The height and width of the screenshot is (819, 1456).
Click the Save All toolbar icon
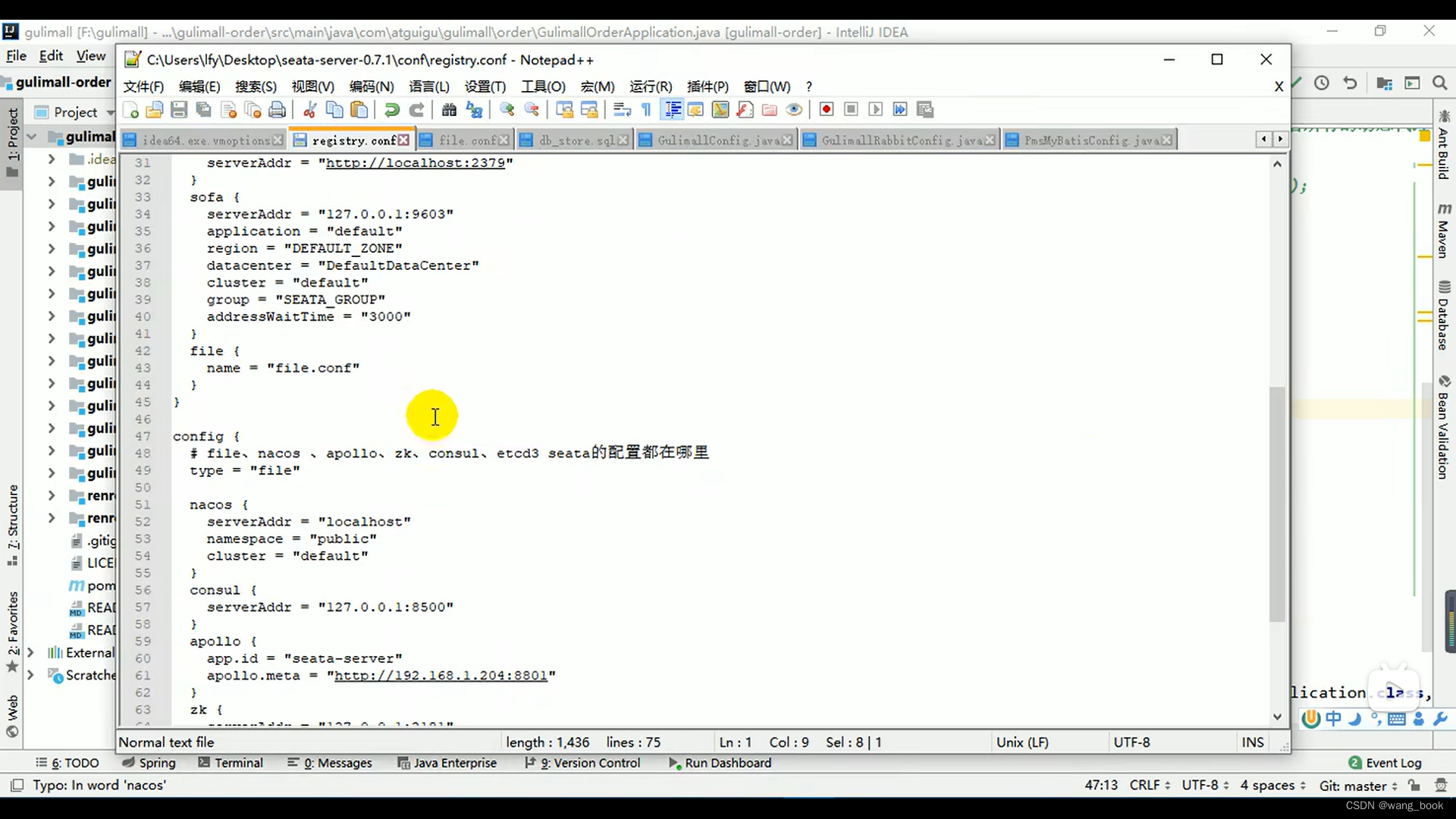click(x=203, y=110)
